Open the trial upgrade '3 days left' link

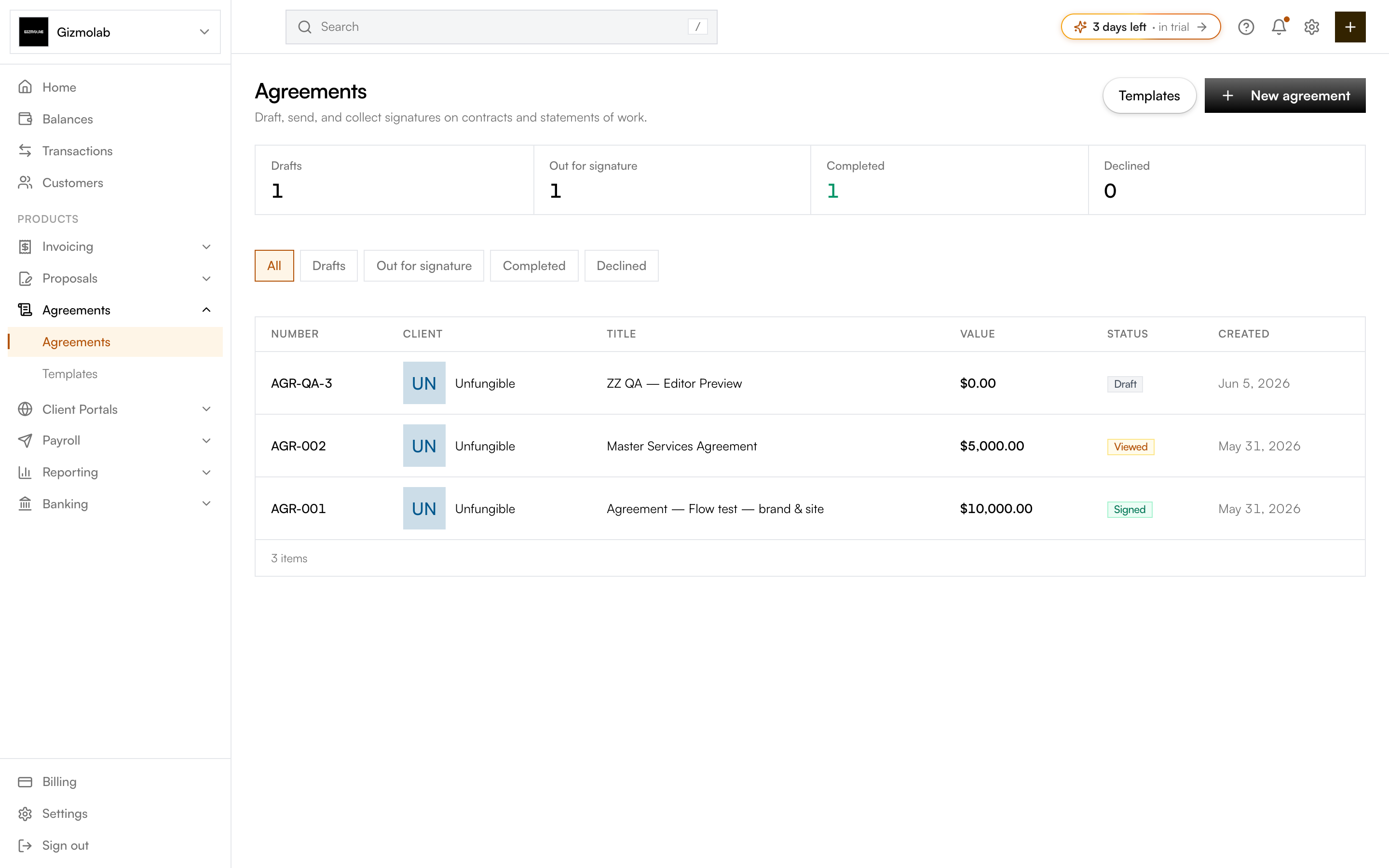click(1141, 27)
